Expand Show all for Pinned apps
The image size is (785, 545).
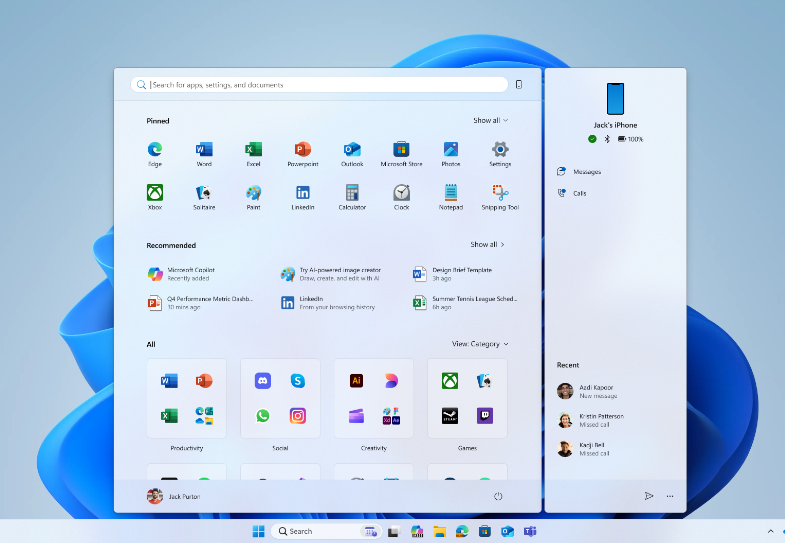pyautogui.click(x=490, y=121)
